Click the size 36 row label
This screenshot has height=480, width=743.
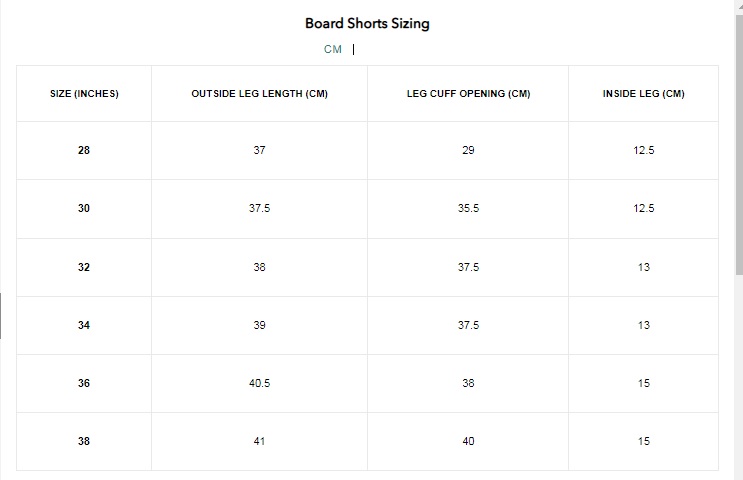[x=84, y=383]
